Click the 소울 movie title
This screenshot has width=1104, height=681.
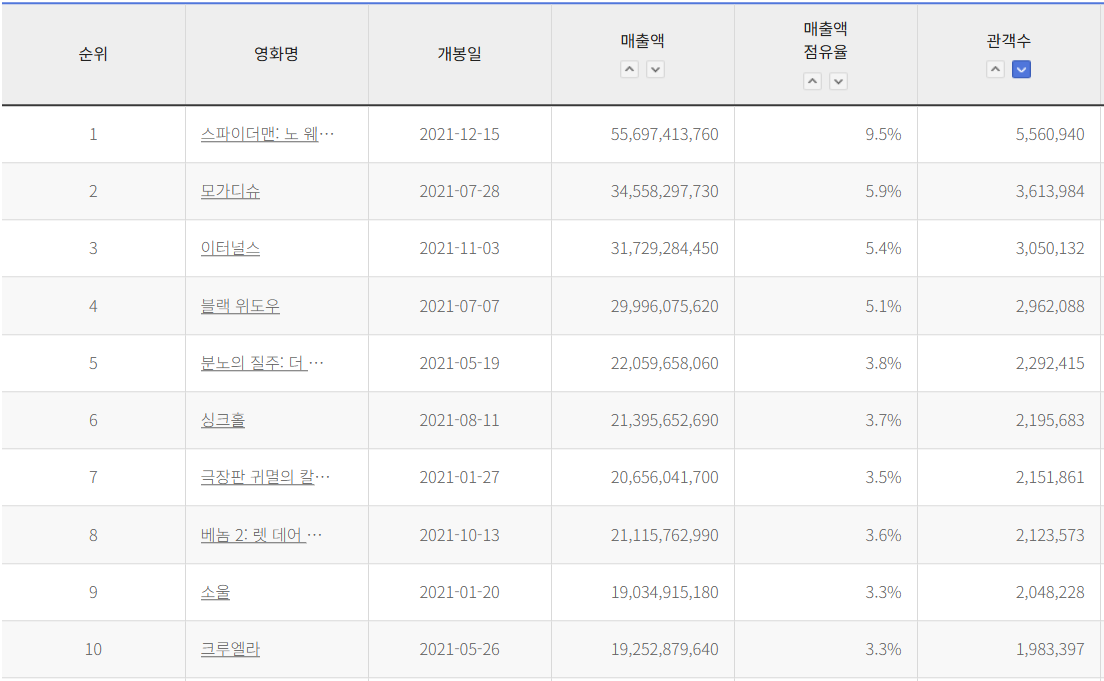click(215, 592)
